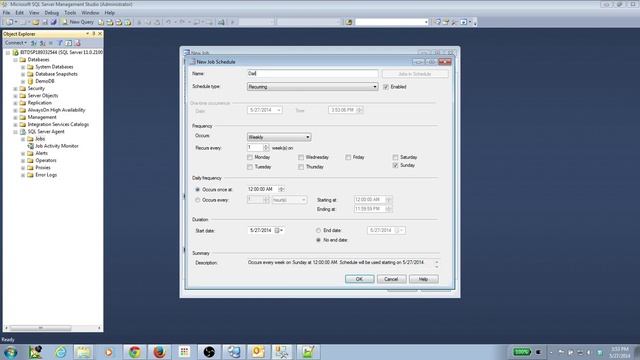Check the Friday checkbox
This screenshot has width=640, height=360.
tap(348, 157)
